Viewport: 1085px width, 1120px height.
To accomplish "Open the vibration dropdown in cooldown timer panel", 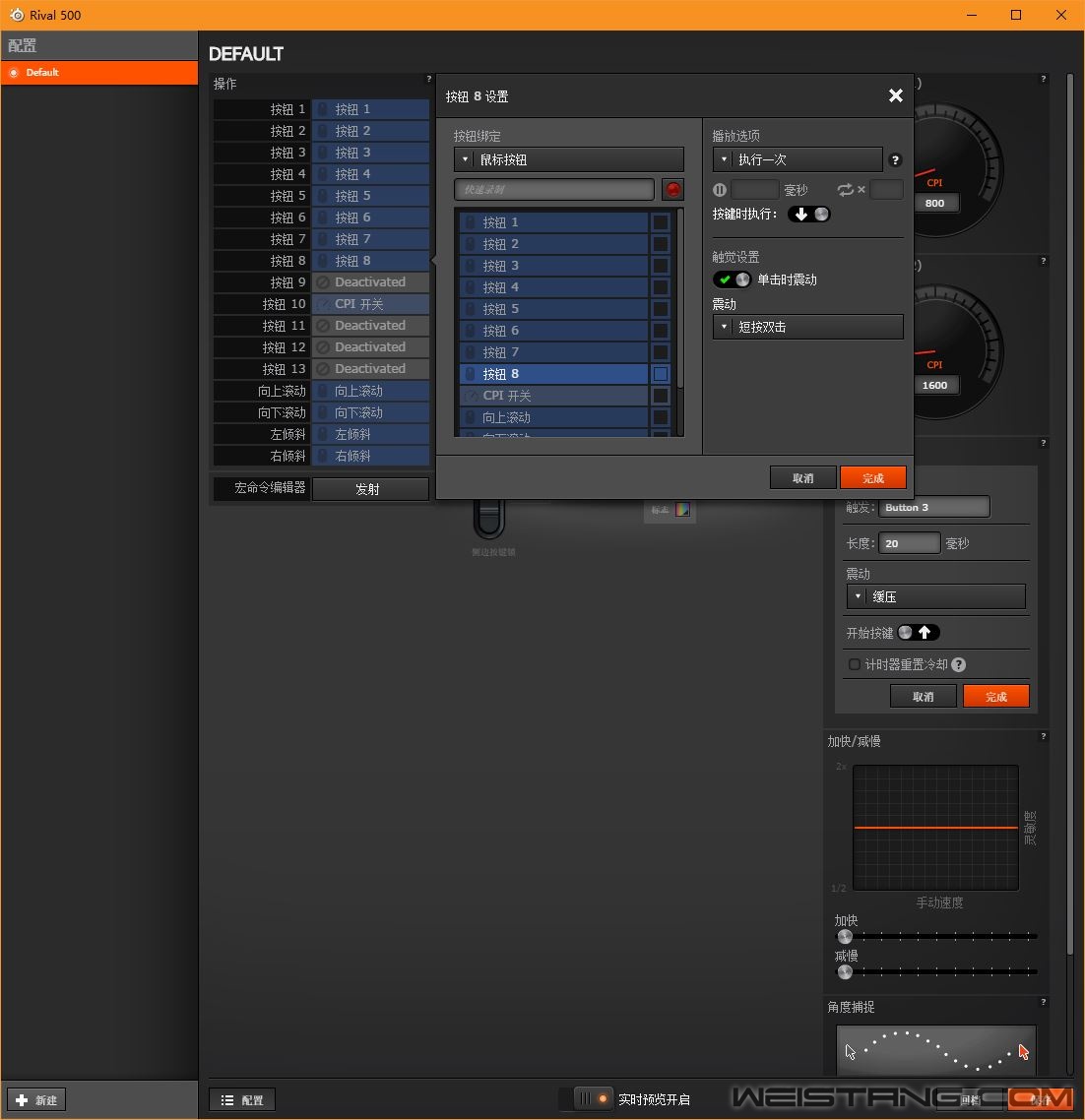I will (936, 597).
